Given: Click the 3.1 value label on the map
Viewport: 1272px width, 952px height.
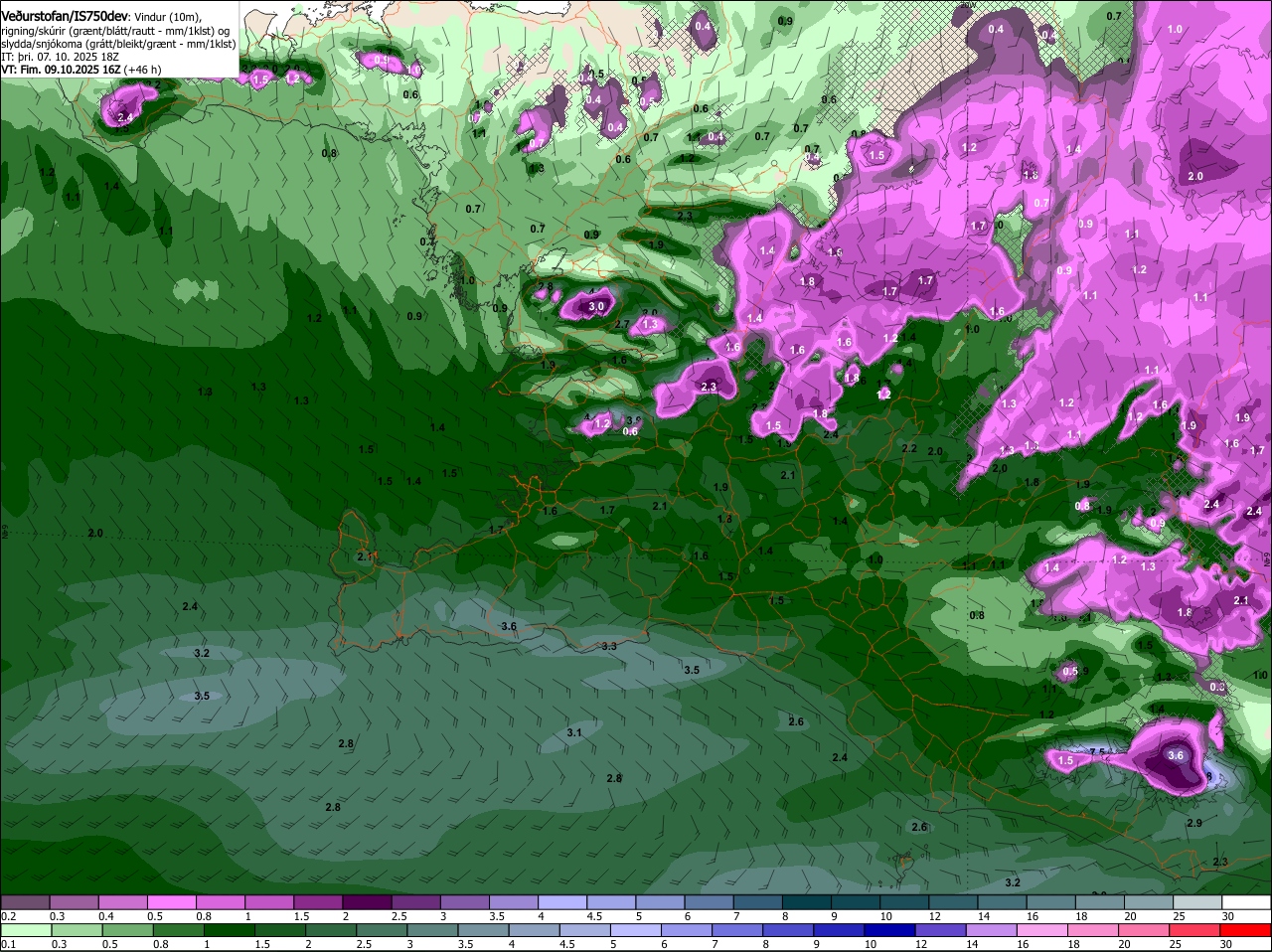Looking at the screenshot, I should coord(573,732).
